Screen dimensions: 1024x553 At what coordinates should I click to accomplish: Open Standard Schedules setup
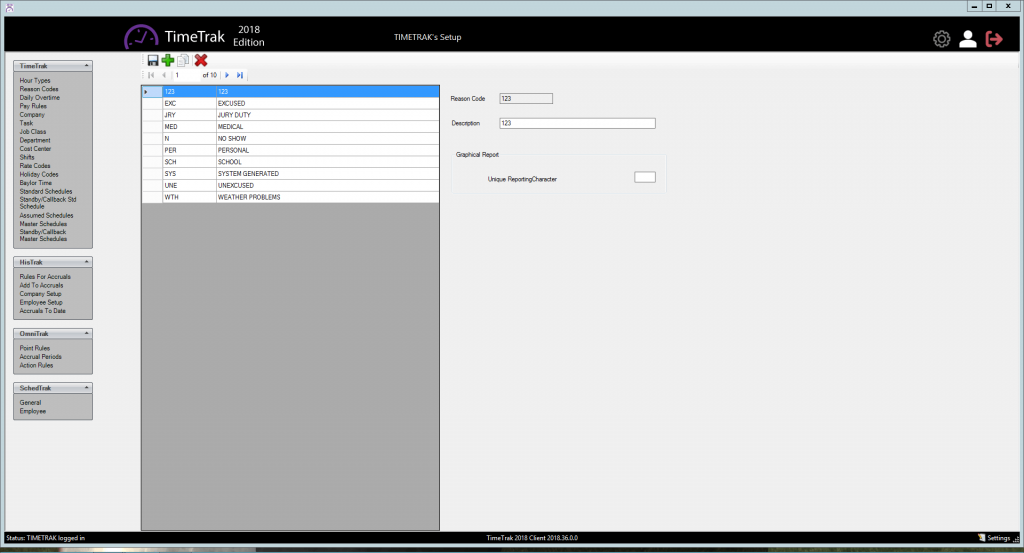pos(46,191)
